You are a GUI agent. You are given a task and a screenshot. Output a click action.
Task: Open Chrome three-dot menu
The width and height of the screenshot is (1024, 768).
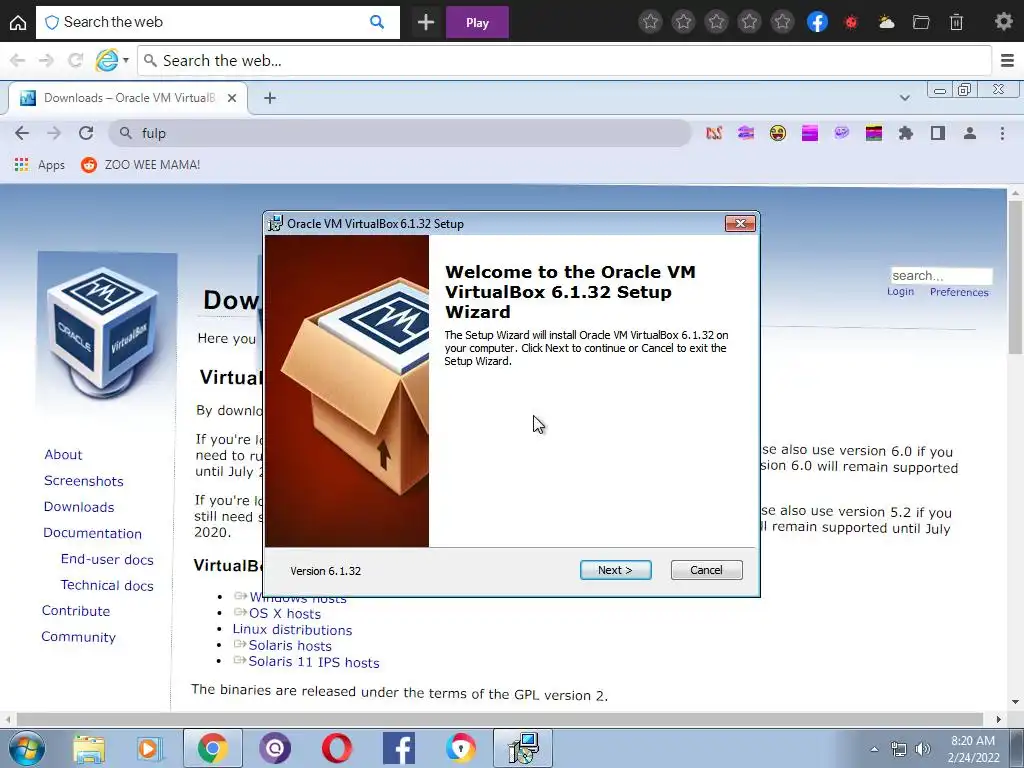(x=1002, y=133)
